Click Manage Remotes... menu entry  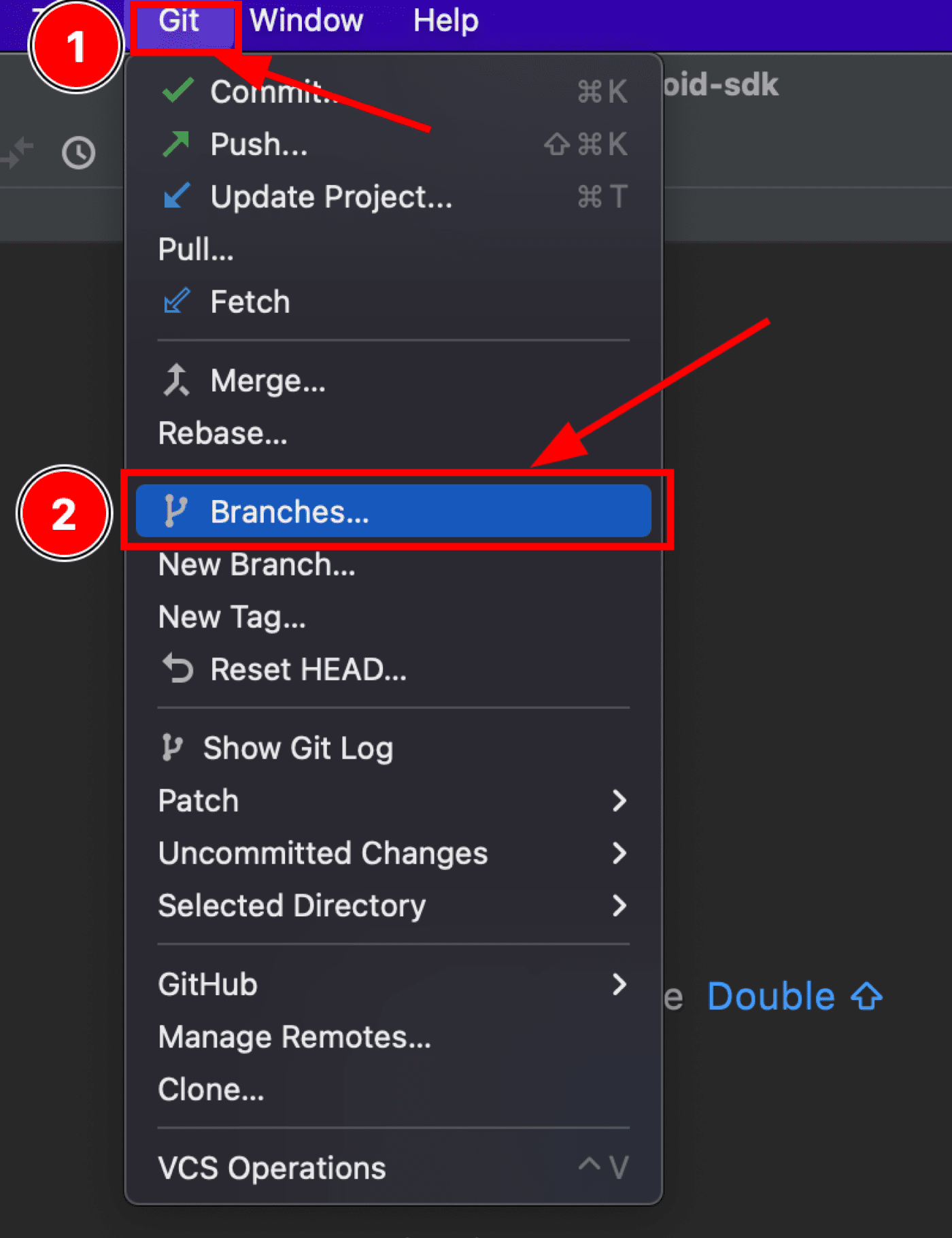click(x=294, y=1037)
